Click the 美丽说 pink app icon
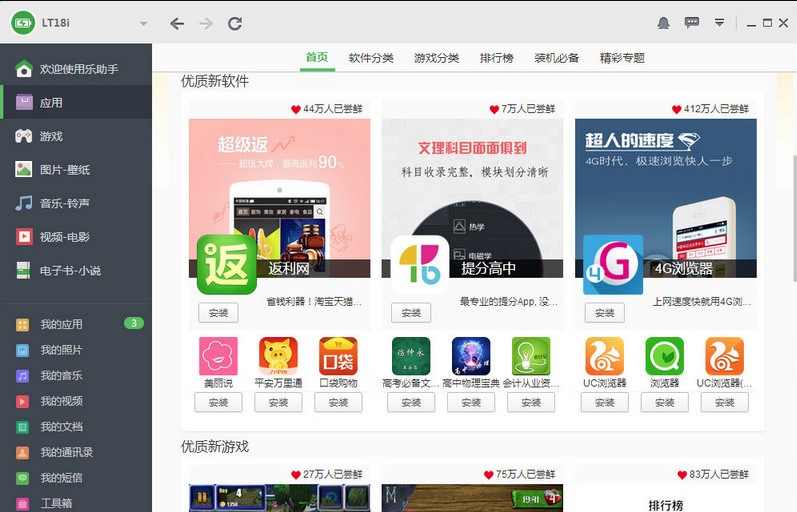 tap(218, 356)
